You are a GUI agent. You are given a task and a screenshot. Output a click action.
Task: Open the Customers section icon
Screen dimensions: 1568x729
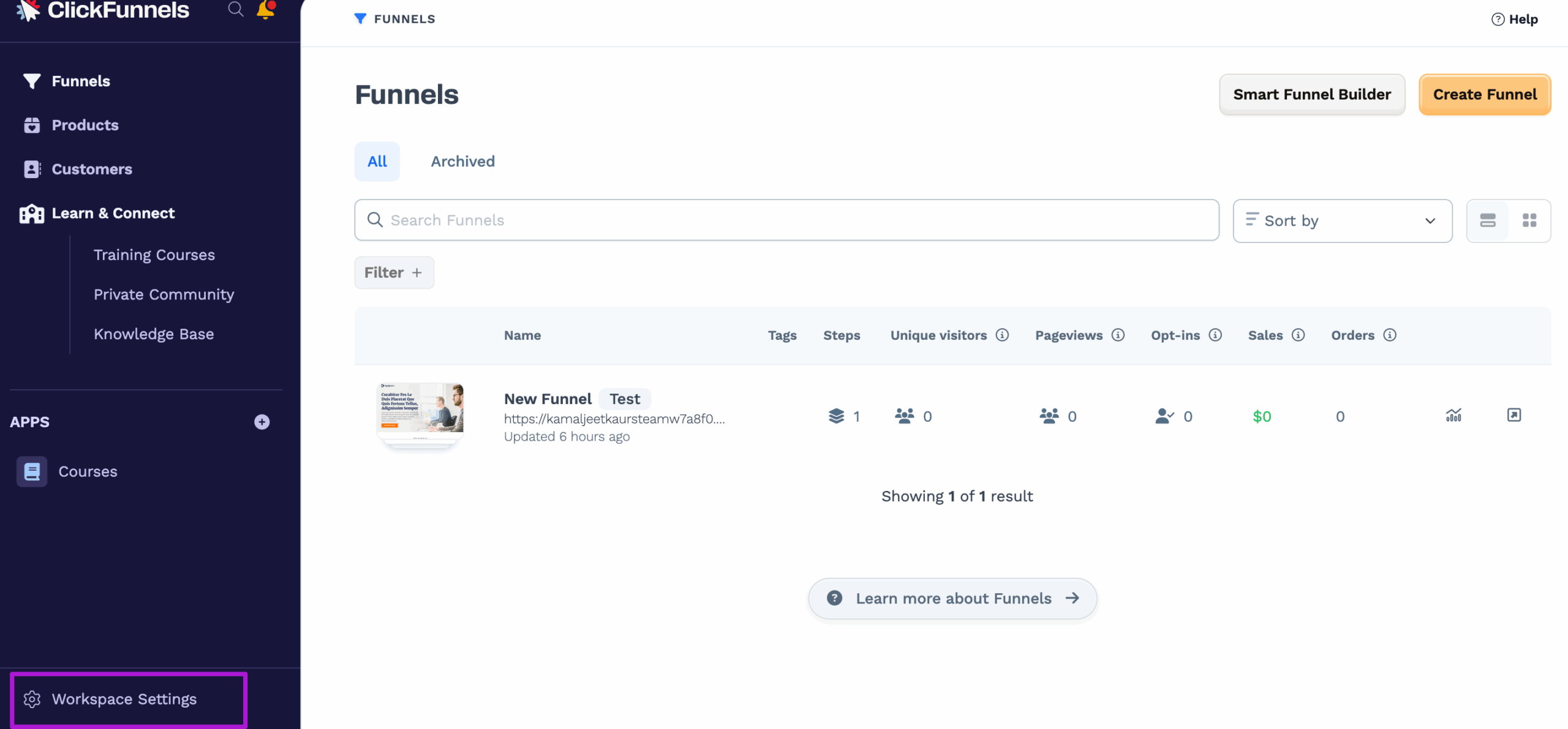32,169
